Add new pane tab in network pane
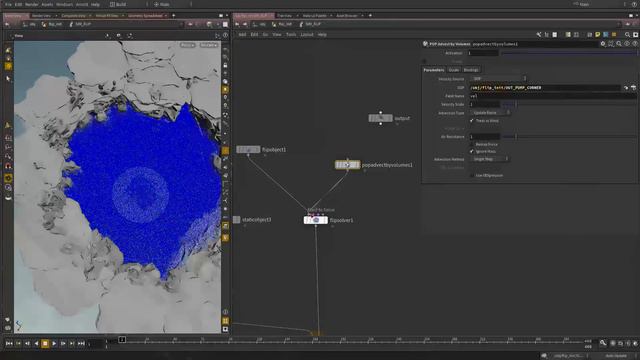This screenshot has height=360, width=640. pos(370,16)
